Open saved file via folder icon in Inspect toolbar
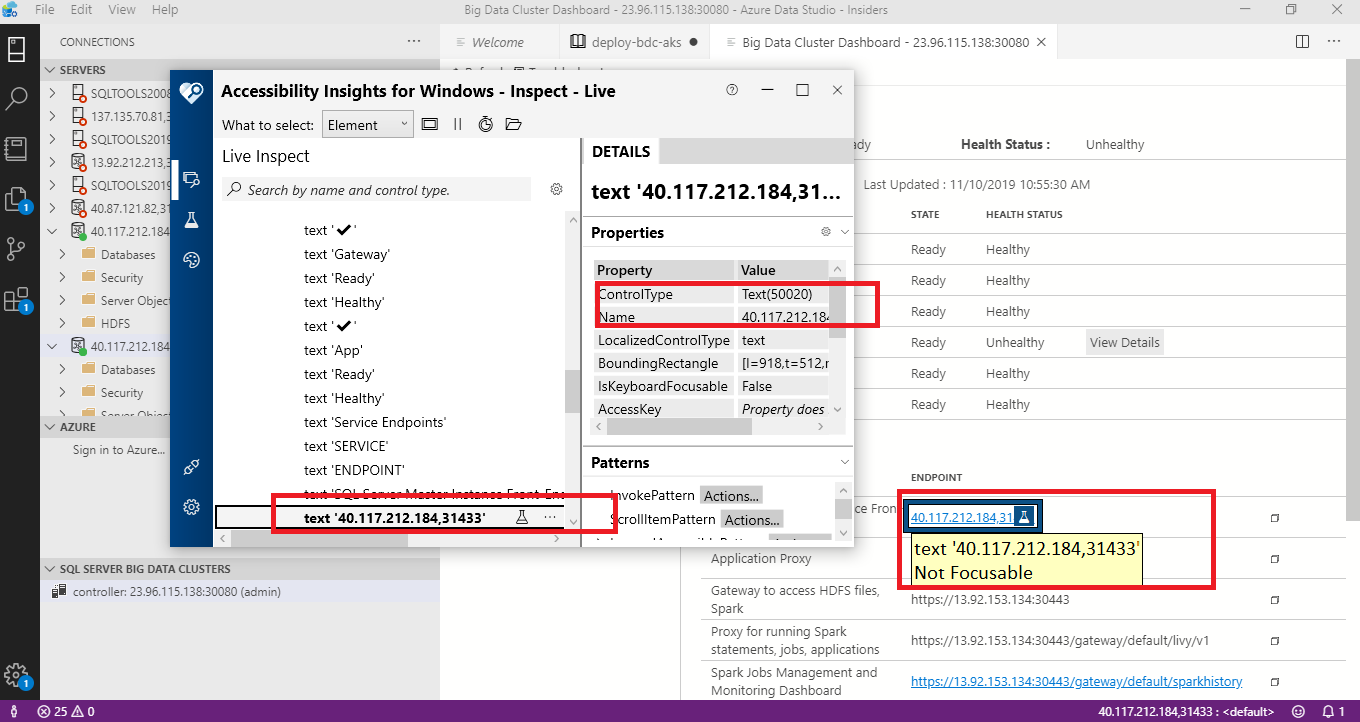Screen dimensions: 1360x722 coord(512,124)
